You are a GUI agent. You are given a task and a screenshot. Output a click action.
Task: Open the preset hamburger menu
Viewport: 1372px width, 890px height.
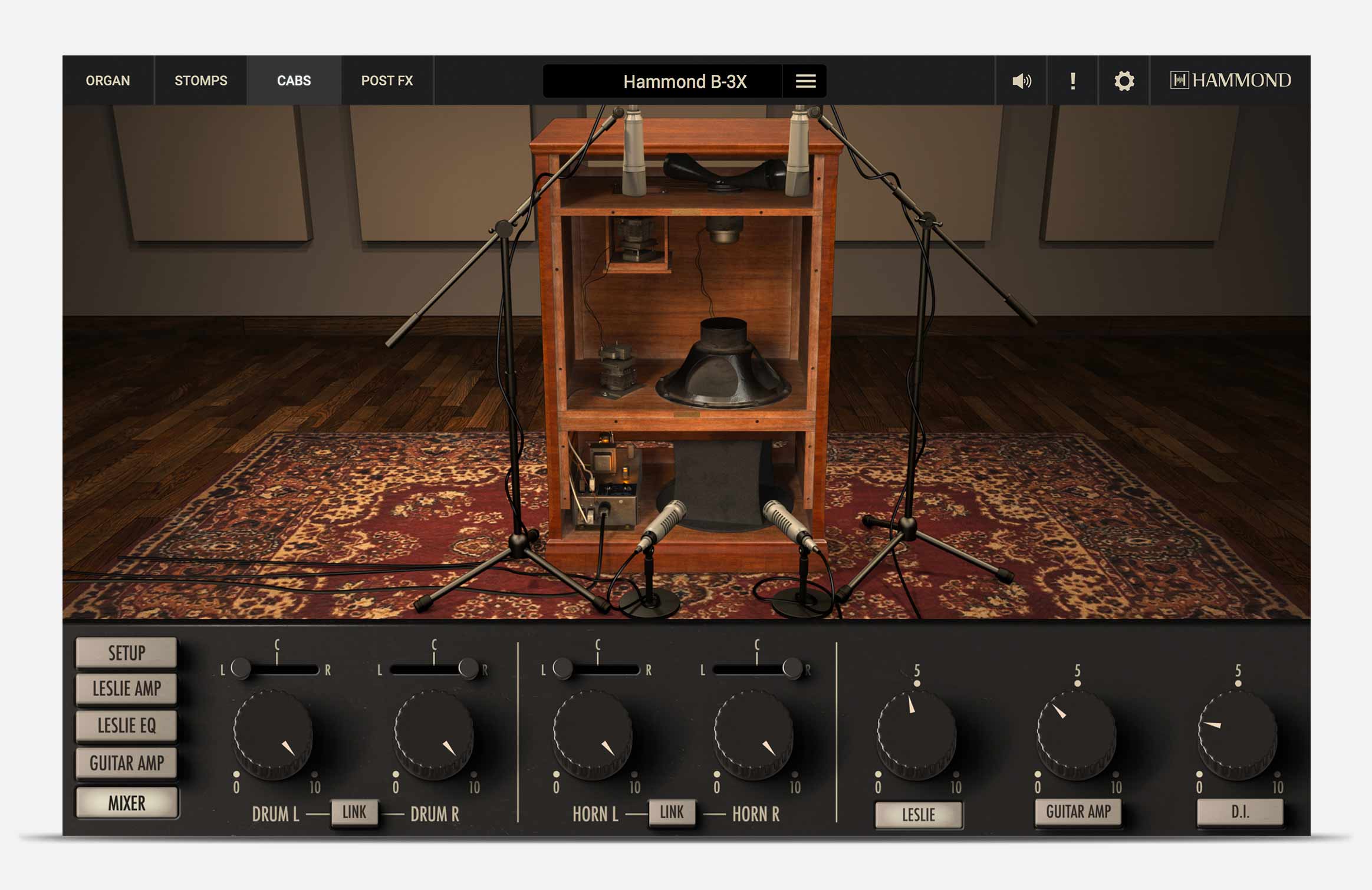point(805,81)
